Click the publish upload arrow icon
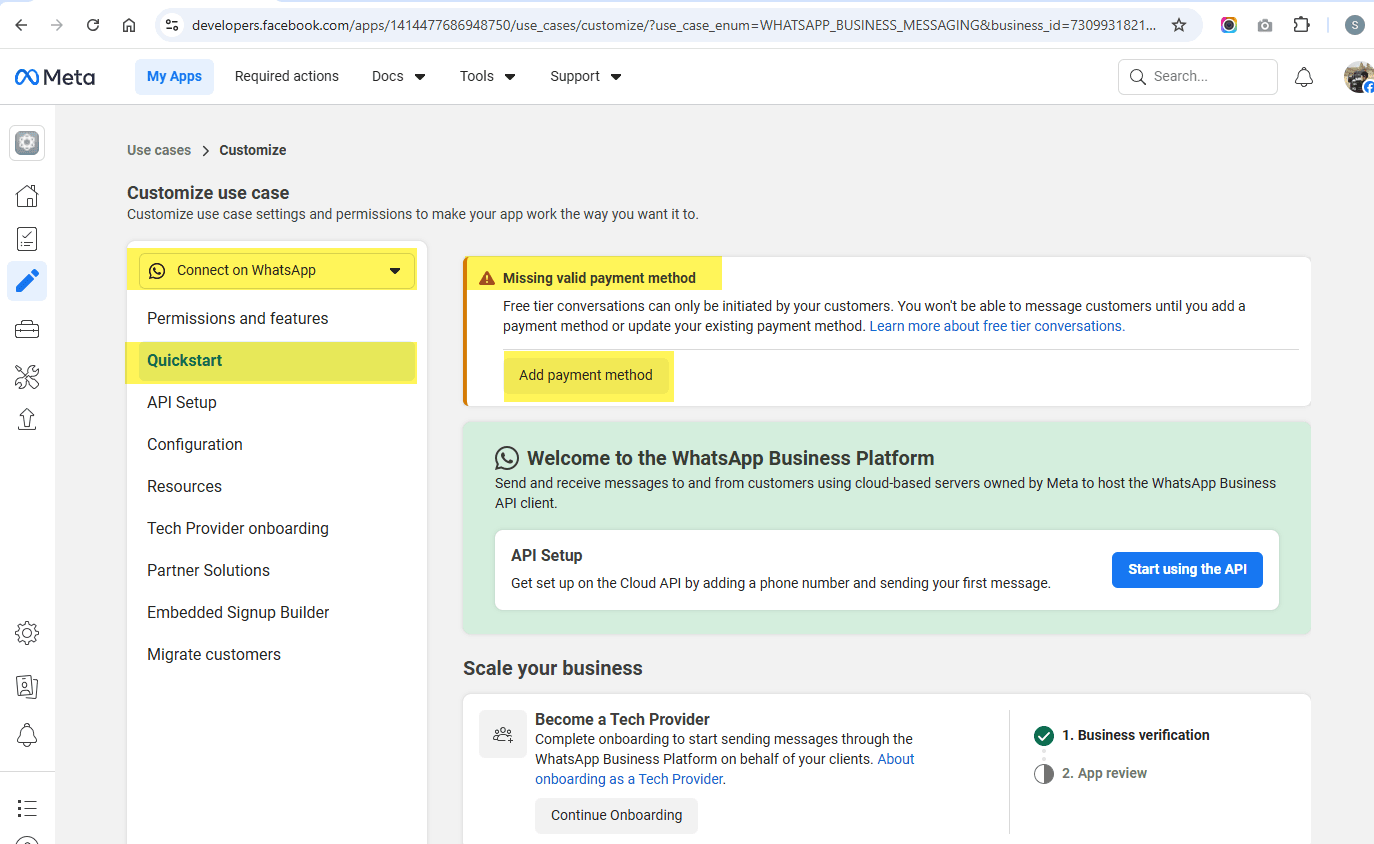 [x=27, y=419]
